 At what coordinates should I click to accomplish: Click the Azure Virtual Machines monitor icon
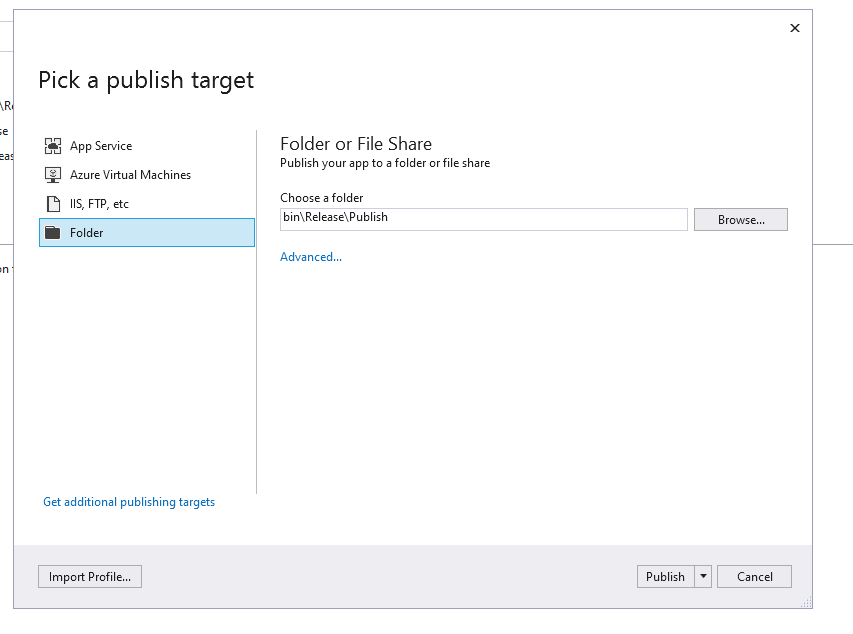coord(53,175)
